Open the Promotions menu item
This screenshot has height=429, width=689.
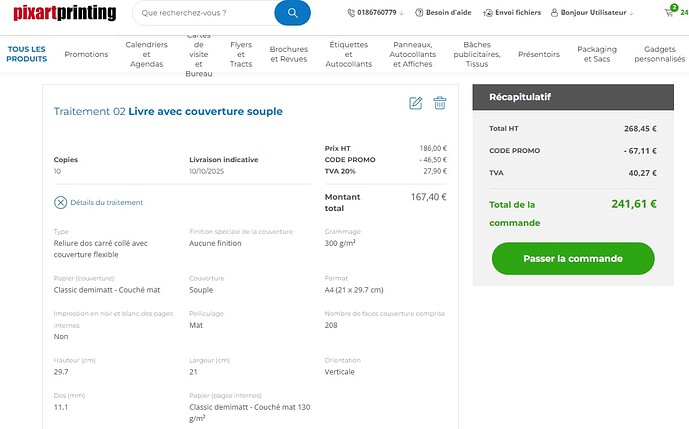(x=86, y=54)
